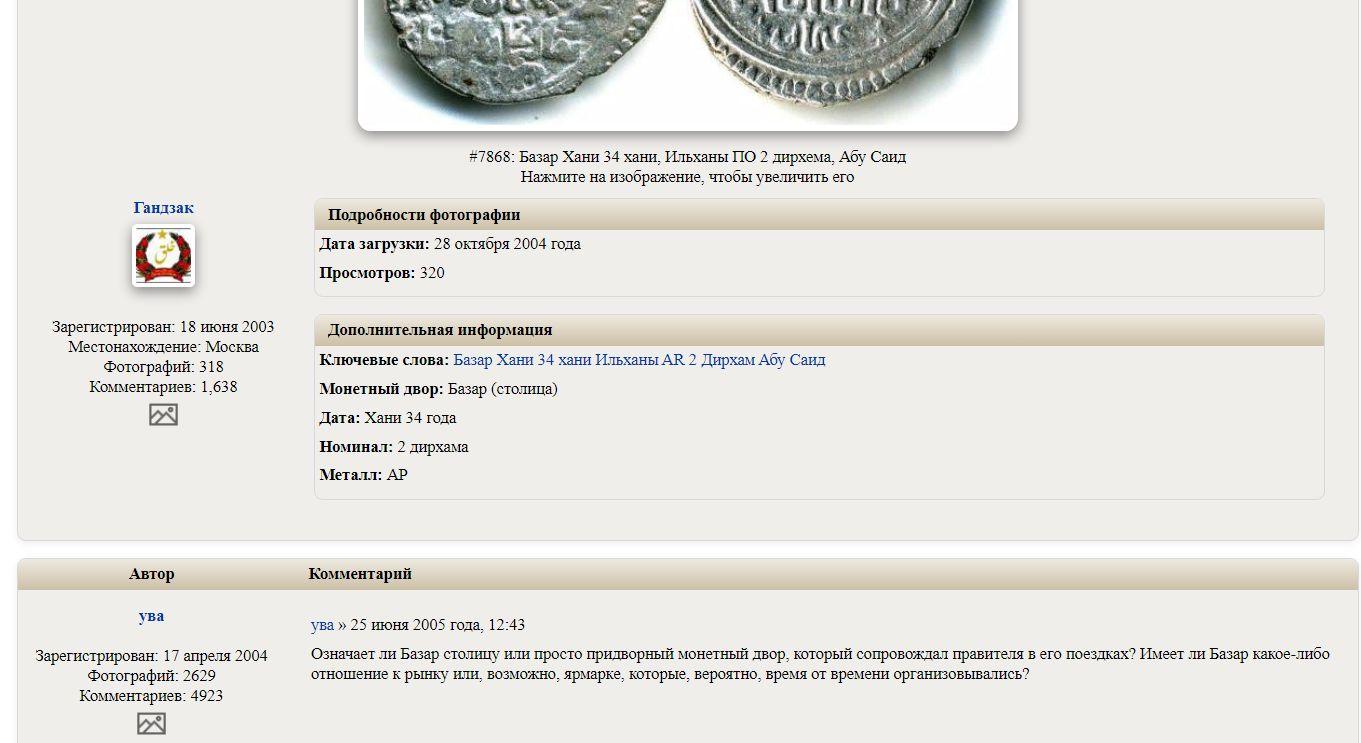Select the Автор column header
This screenshot has height=743, width=1361.
click(x=152, y=574)
